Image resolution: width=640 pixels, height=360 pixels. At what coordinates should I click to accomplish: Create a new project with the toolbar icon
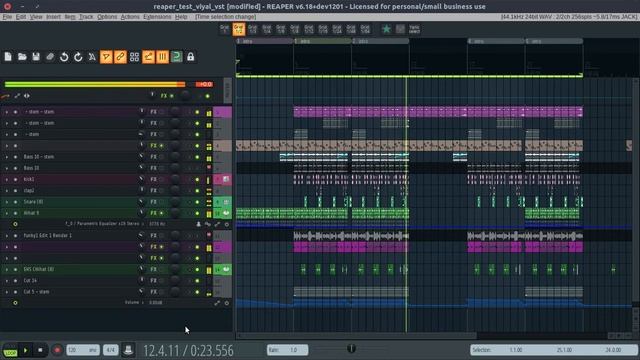pyautogui.click(x=8, y=57)
